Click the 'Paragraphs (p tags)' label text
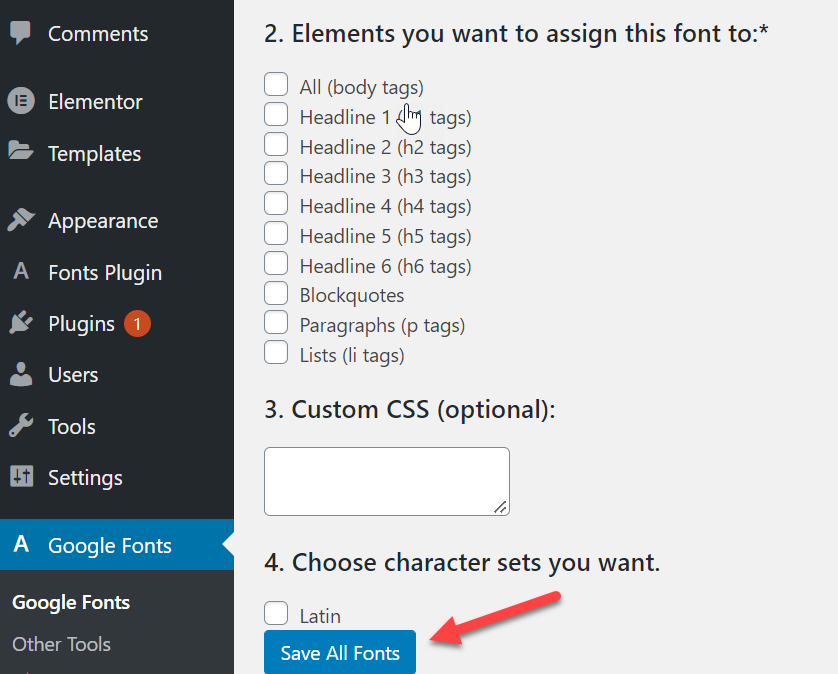Image resolution: width=838 pixels, height=674 pixels. click(x=382, y=326)
